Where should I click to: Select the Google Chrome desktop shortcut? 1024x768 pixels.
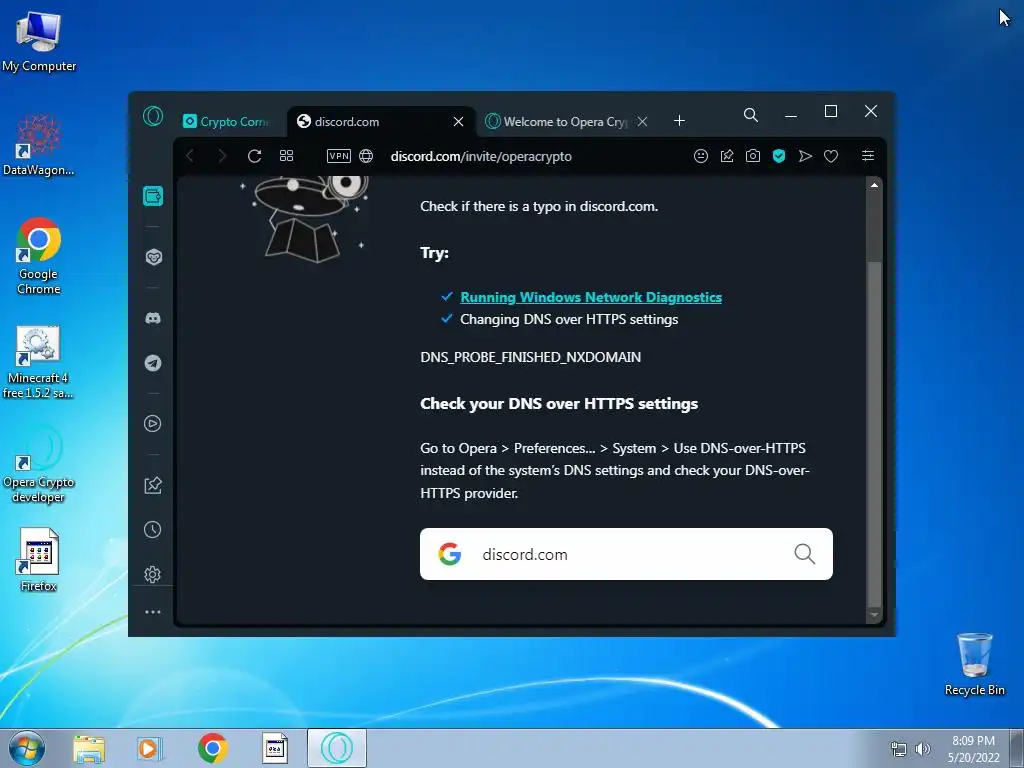(x=39, y=256)
